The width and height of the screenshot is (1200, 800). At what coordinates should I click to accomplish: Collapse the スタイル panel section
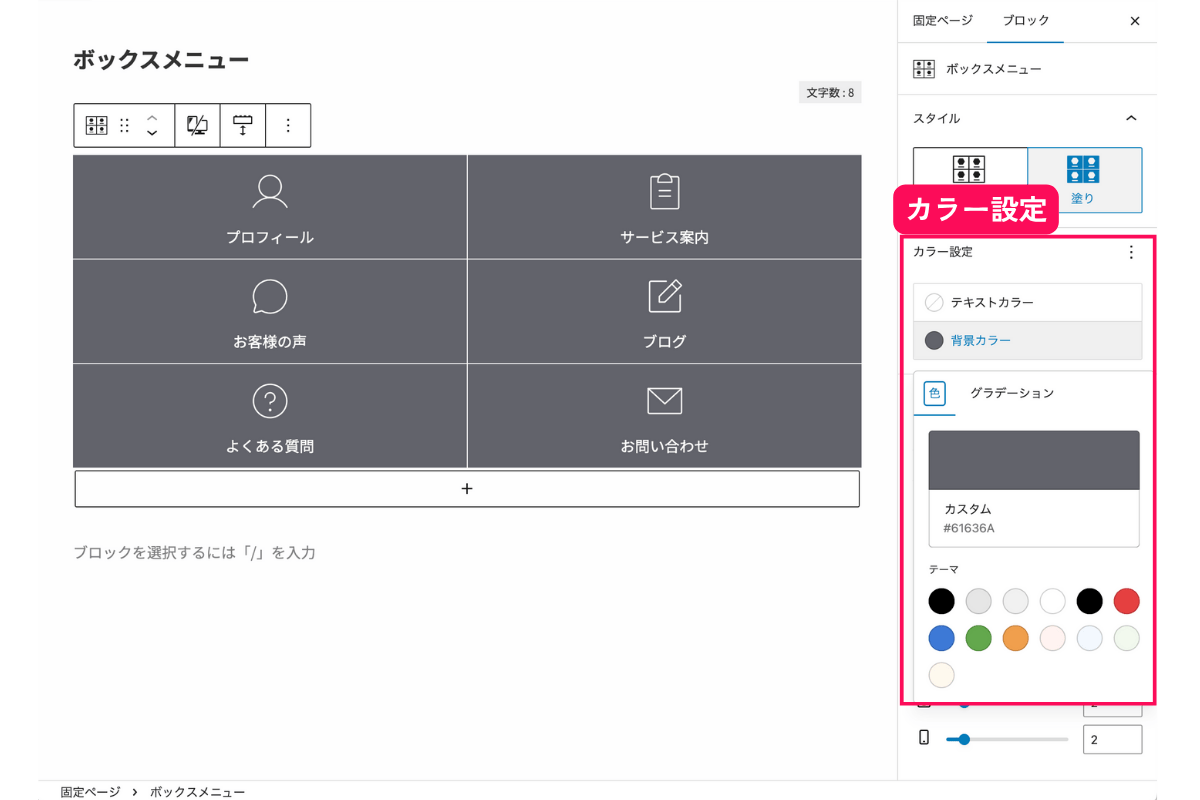pos(1131,118)
